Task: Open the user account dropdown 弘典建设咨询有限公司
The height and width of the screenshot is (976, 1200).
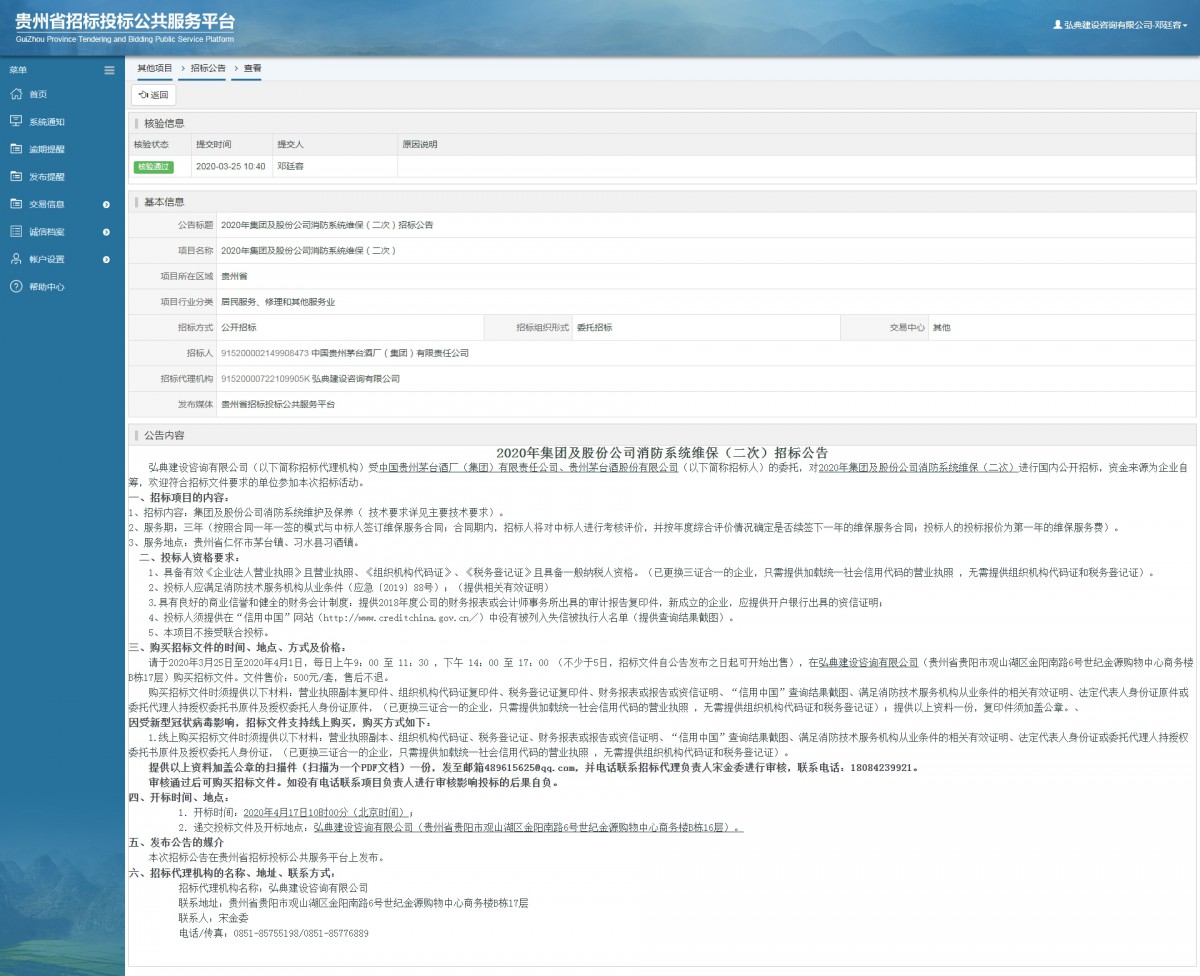Action: coord(1120,24)
